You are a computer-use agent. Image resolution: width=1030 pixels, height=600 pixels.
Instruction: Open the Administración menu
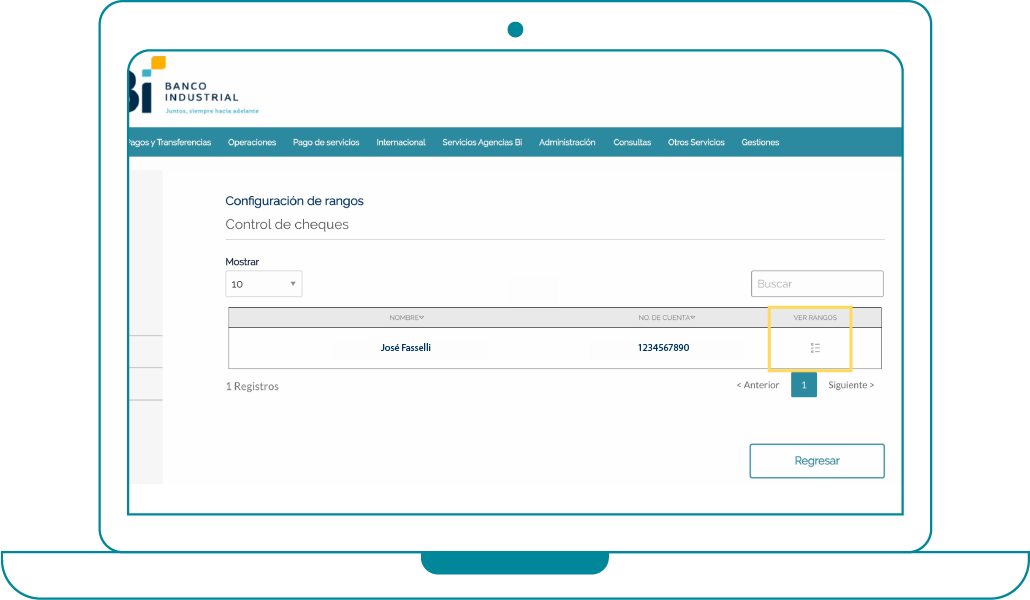[567, 142]
